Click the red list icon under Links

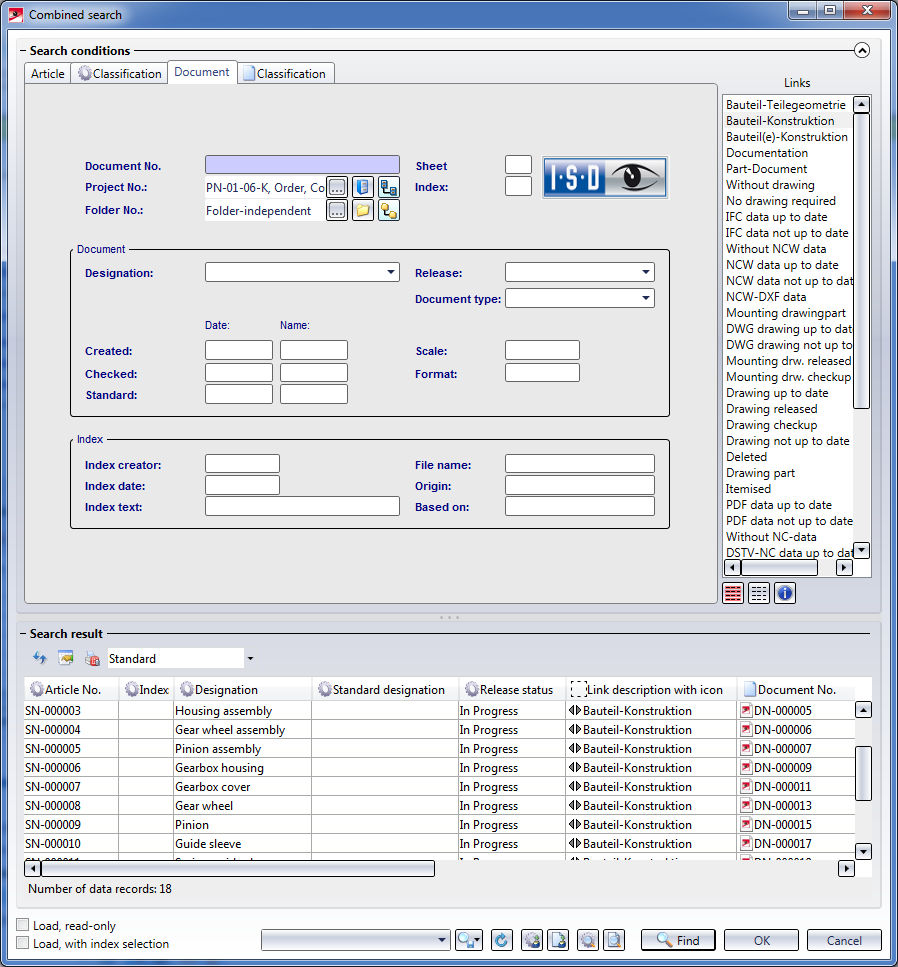733,593
